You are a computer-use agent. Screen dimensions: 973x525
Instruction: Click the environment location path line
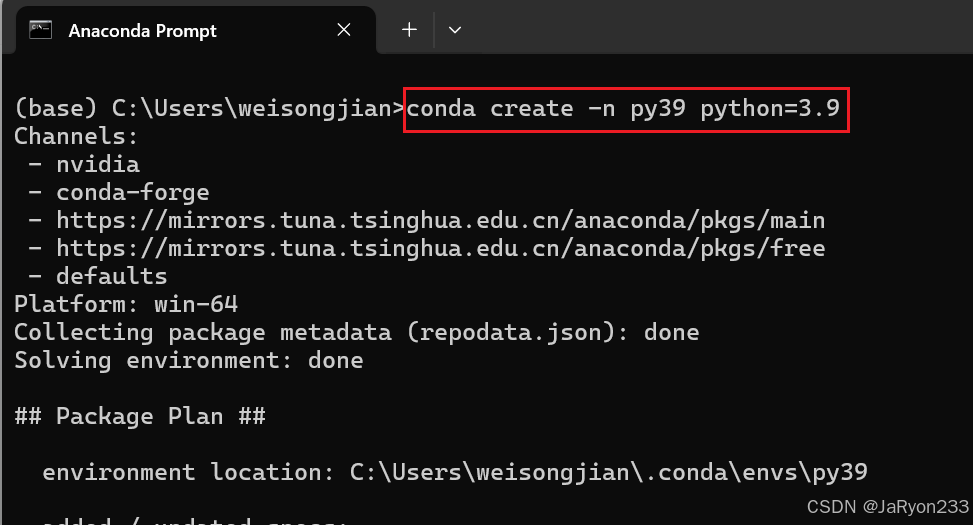click(x=455, y=473)
